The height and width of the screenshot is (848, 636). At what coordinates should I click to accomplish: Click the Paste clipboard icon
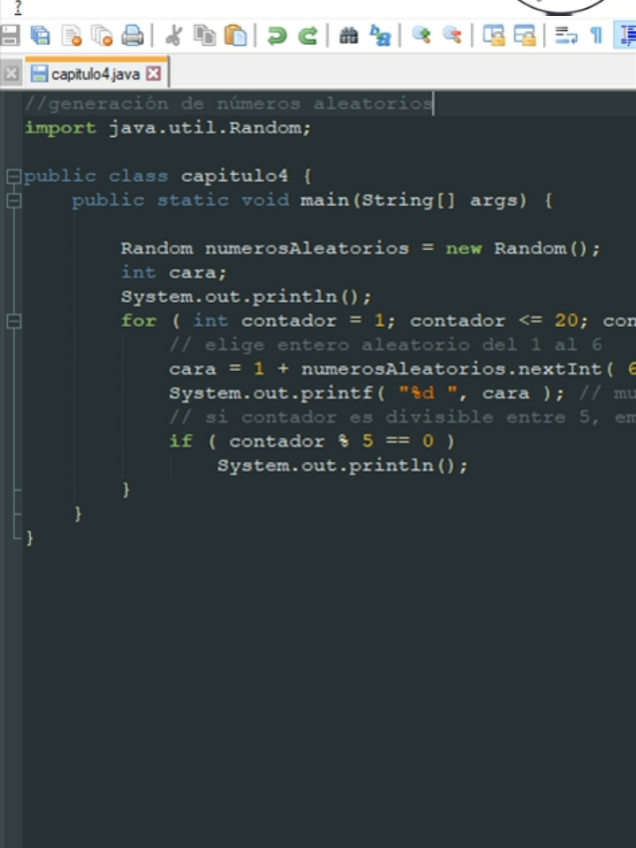235,36
